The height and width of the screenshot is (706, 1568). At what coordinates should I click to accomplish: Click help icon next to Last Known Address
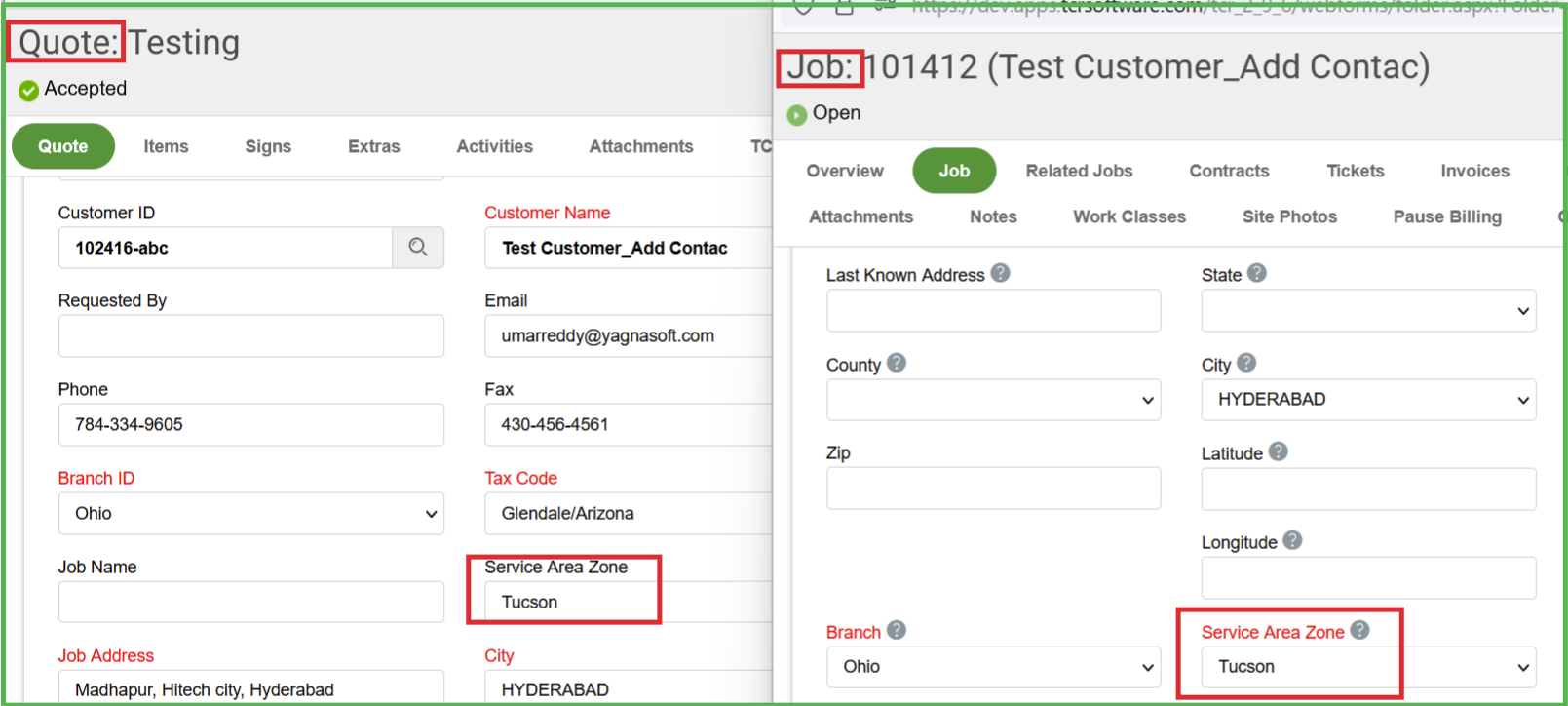pos(1000,273)
